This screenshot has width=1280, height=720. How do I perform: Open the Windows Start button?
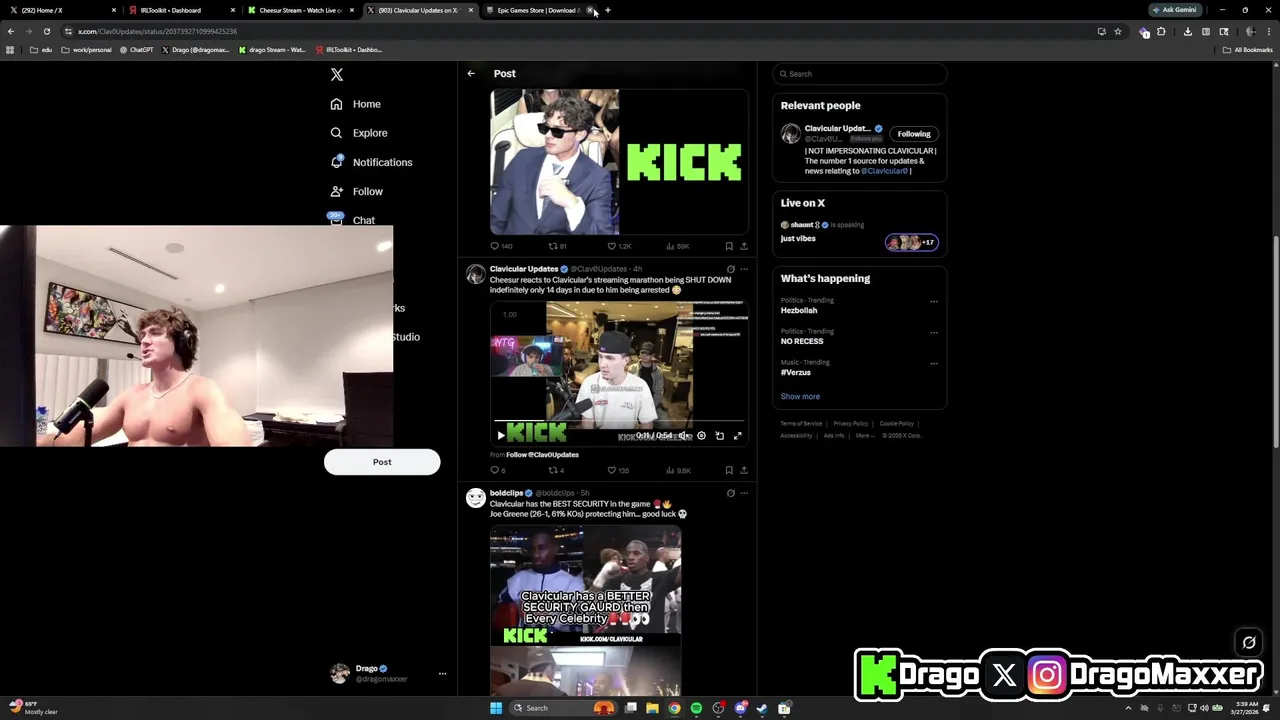(x=495, y=708)
